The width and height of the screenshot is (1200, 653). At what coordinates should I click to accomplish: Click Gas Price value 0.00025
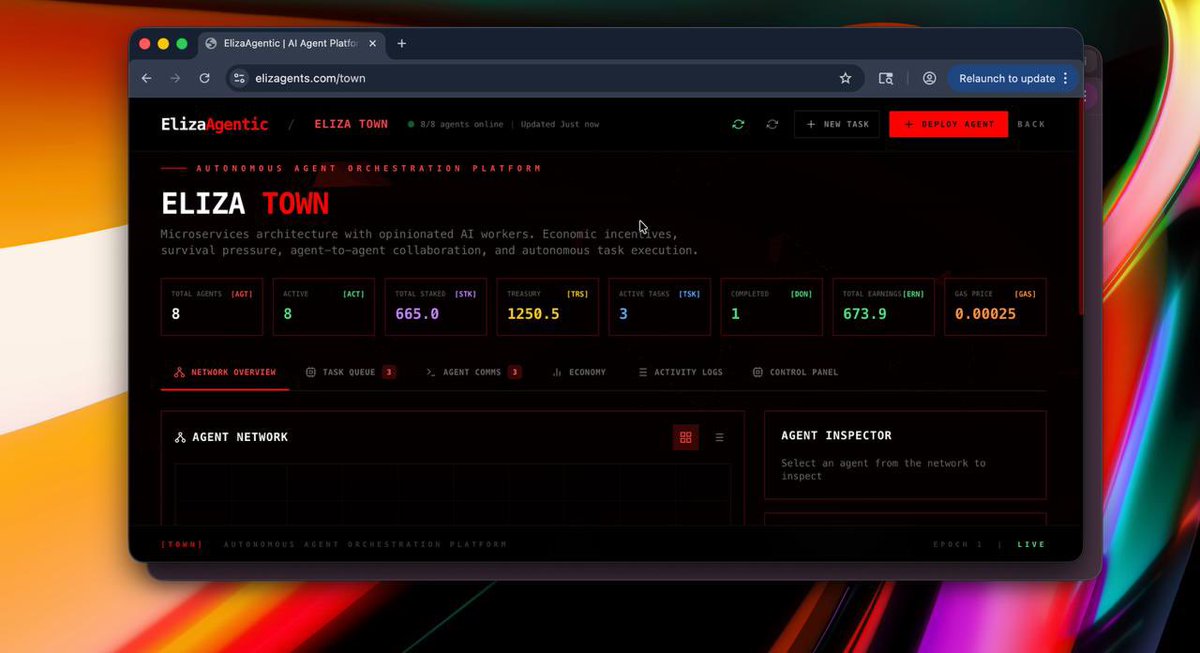click(985, 314)
